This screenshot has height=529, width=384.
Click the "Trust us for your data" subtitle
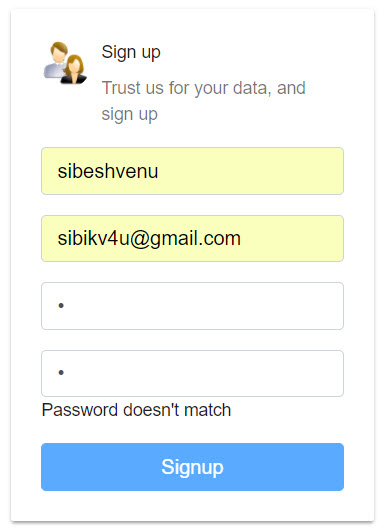[x=203, y=101]
